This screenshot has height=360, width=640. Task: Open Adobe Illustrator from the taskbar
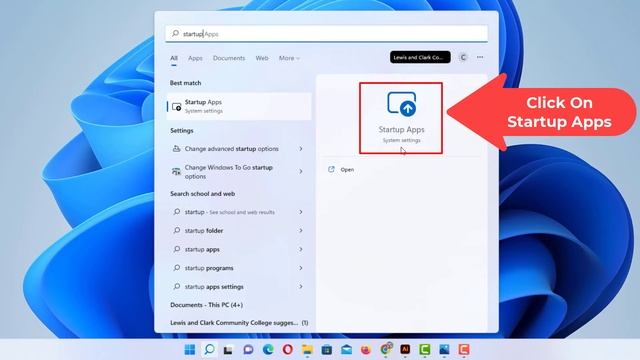[405, 349]
